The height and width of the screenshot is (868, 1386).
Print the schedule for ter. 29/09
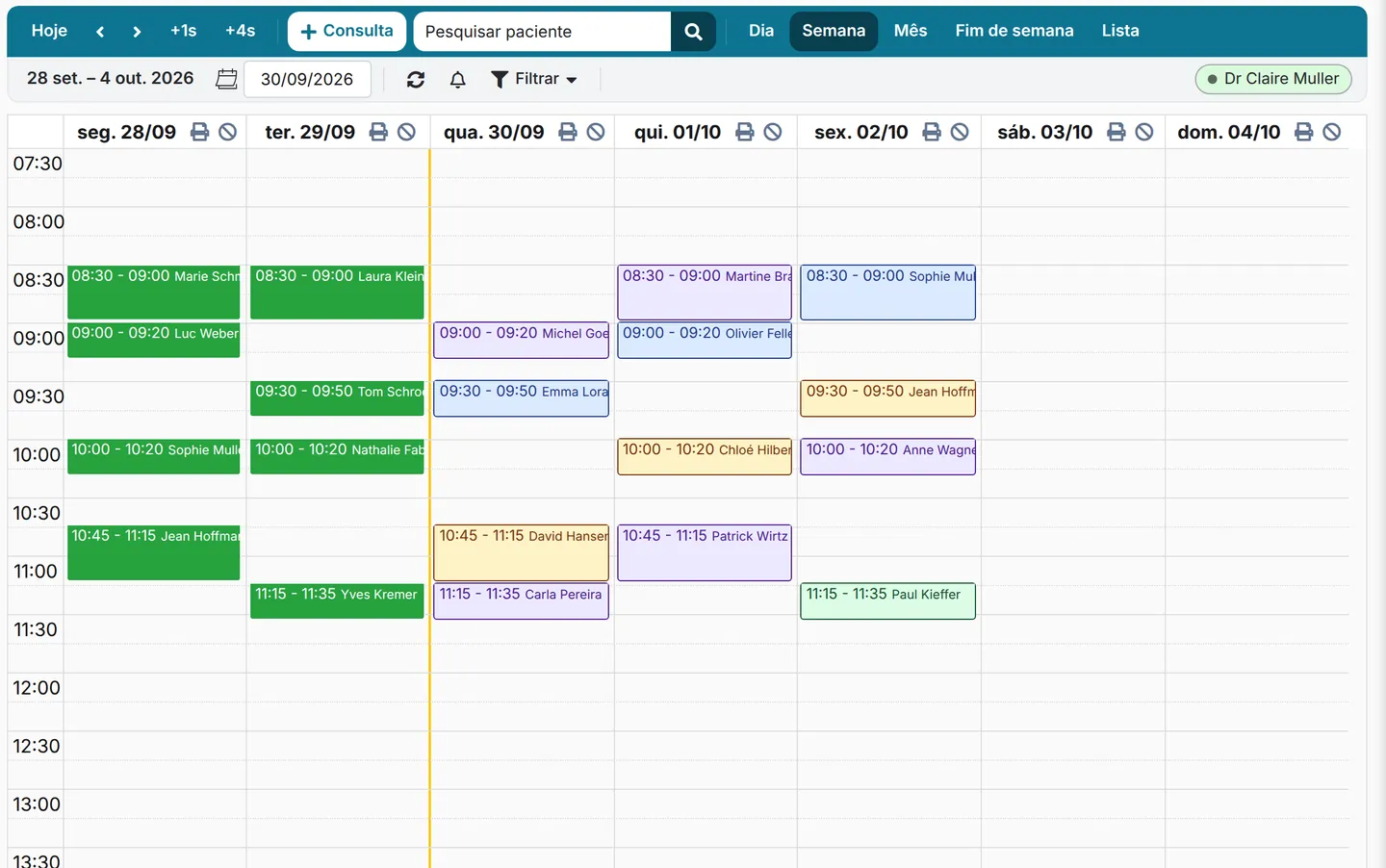coord(378,132)
